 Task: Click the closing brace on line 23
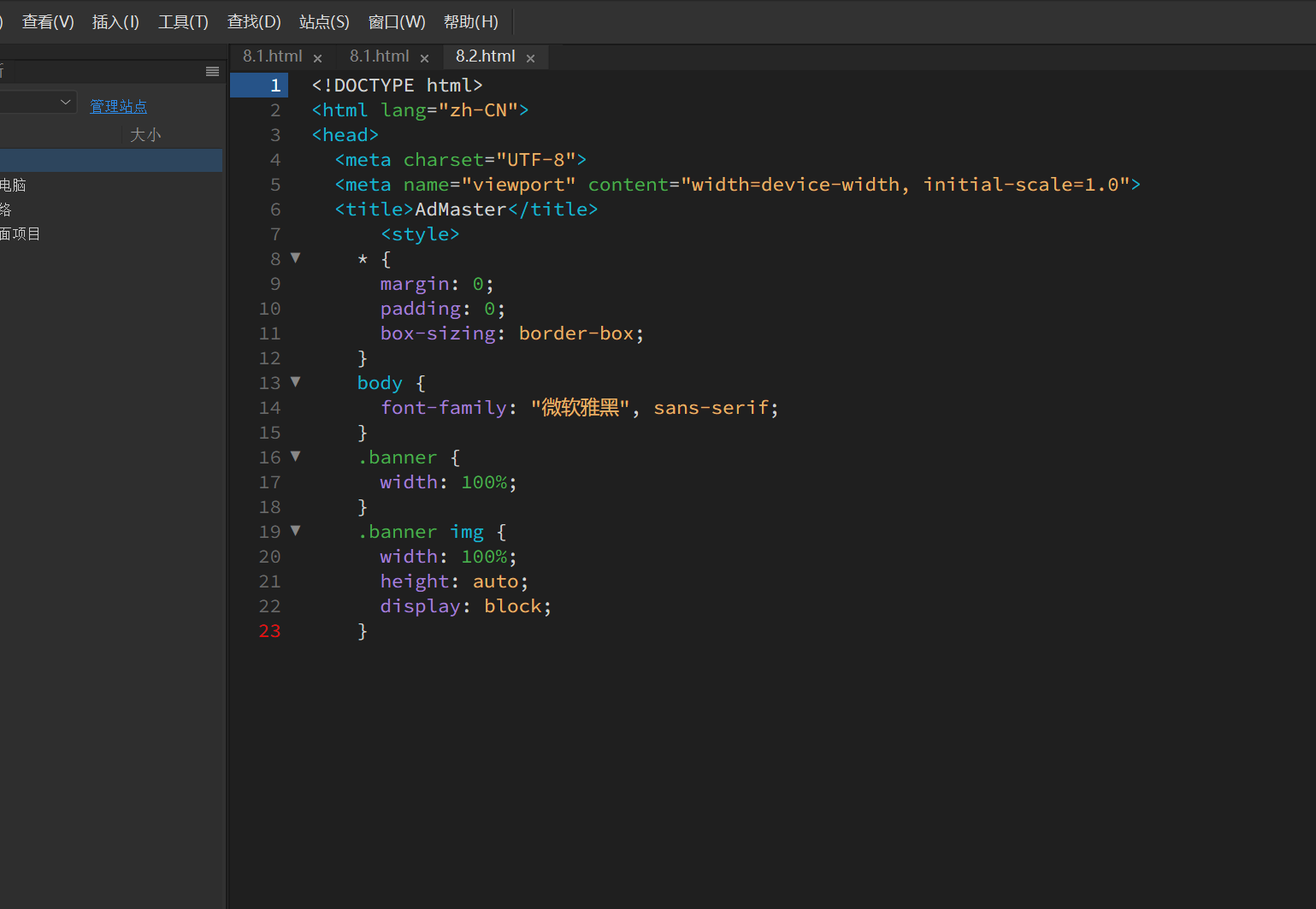click(x=363, y=631)
